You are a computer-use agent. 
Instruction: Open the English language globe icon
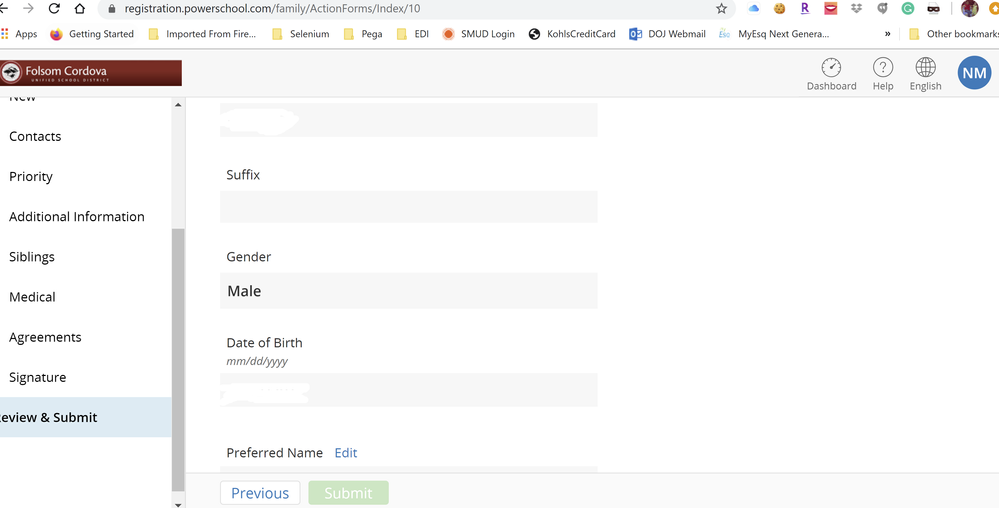[x=925, y=69]
